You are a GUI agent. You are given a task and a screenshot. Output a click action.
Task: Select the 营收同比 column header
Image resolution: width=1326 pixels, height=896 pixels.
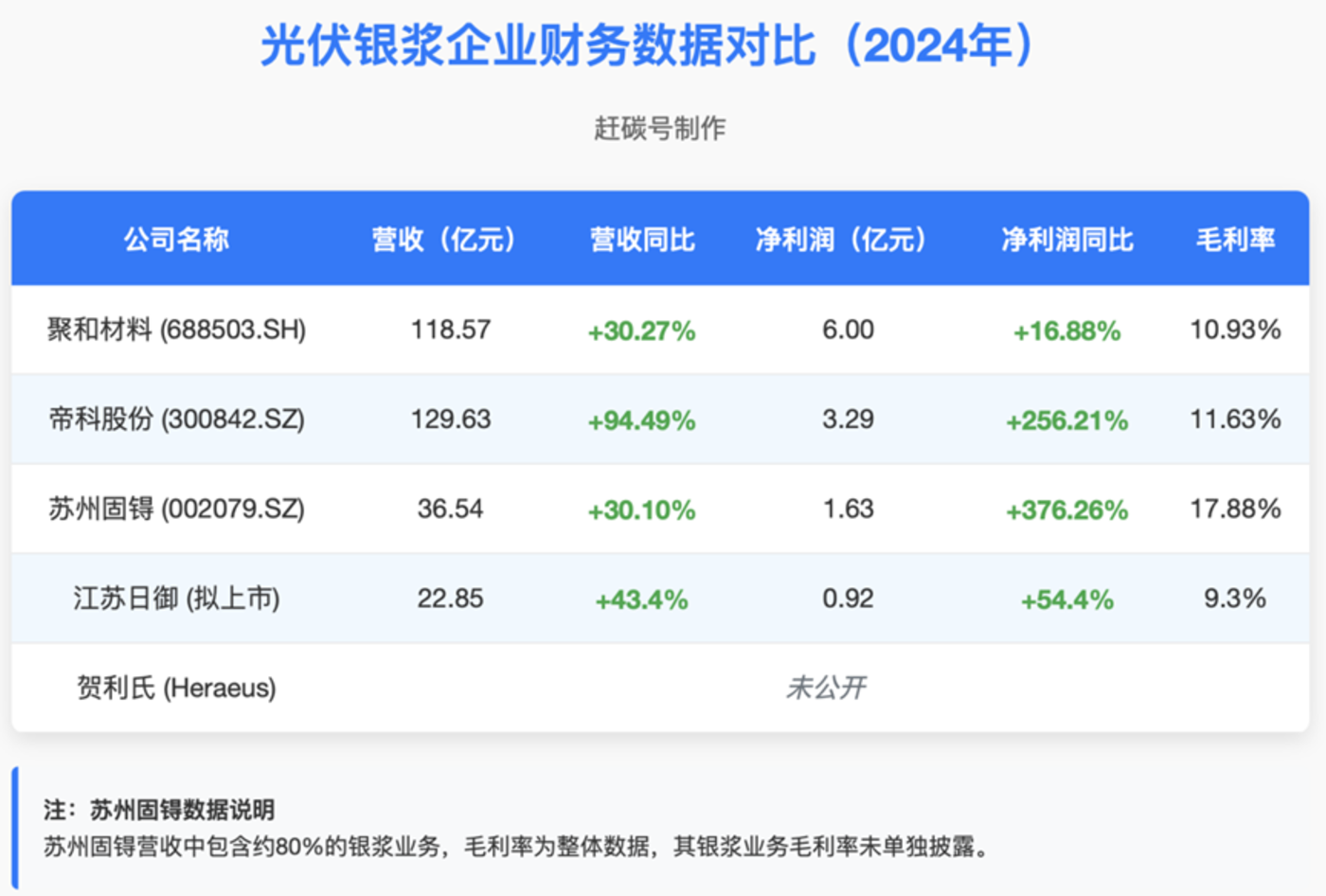(642, 240)
